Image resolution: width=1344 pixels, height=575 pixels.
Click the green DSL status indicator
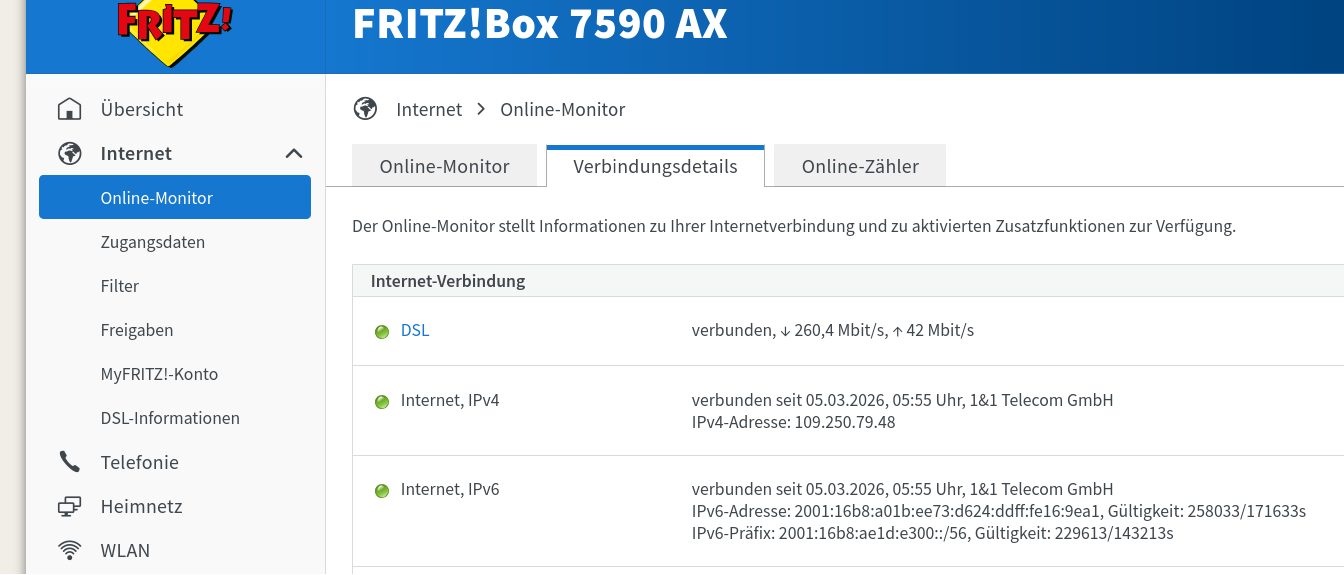[x=381, y=332]
